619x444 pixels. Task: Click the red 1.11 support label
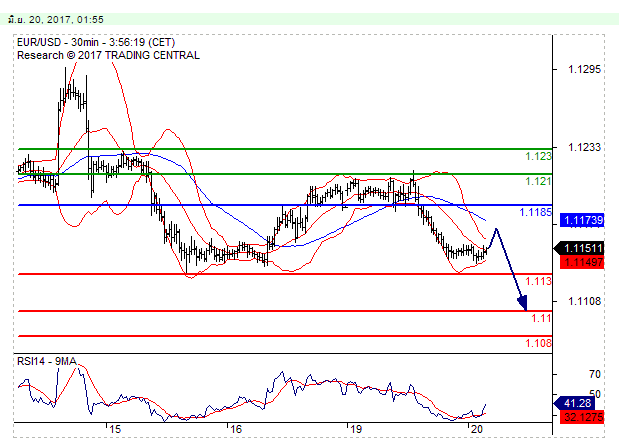(541, 318)
